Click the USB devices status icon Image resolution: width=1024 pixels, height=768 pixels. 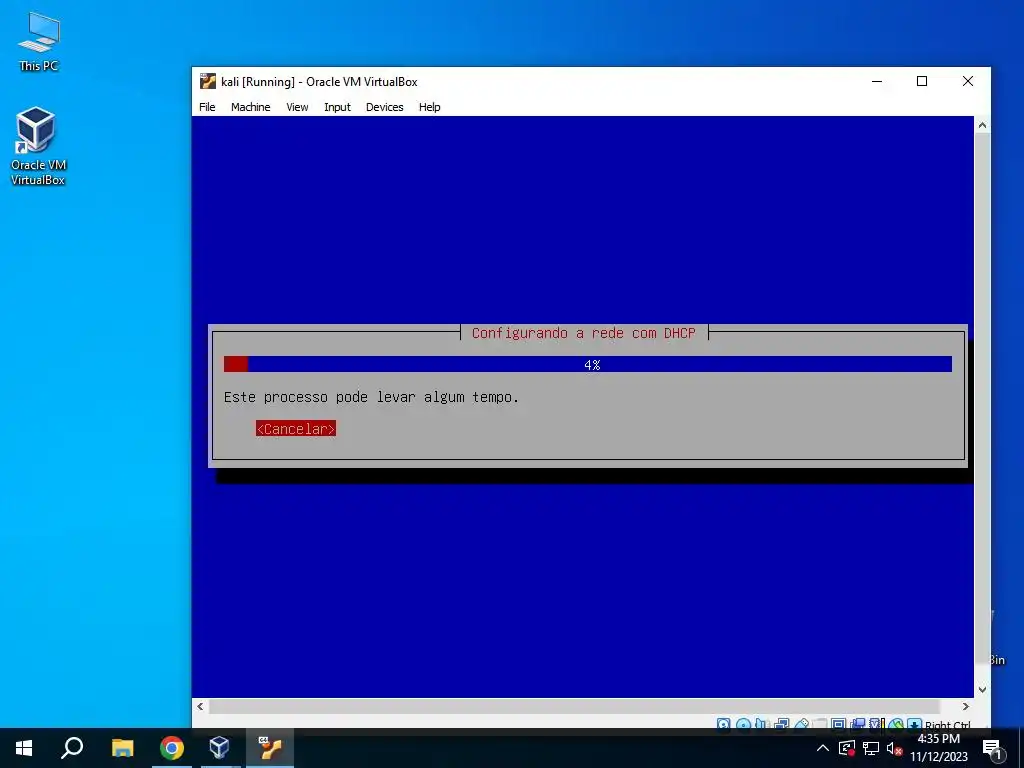coord(801,724)
